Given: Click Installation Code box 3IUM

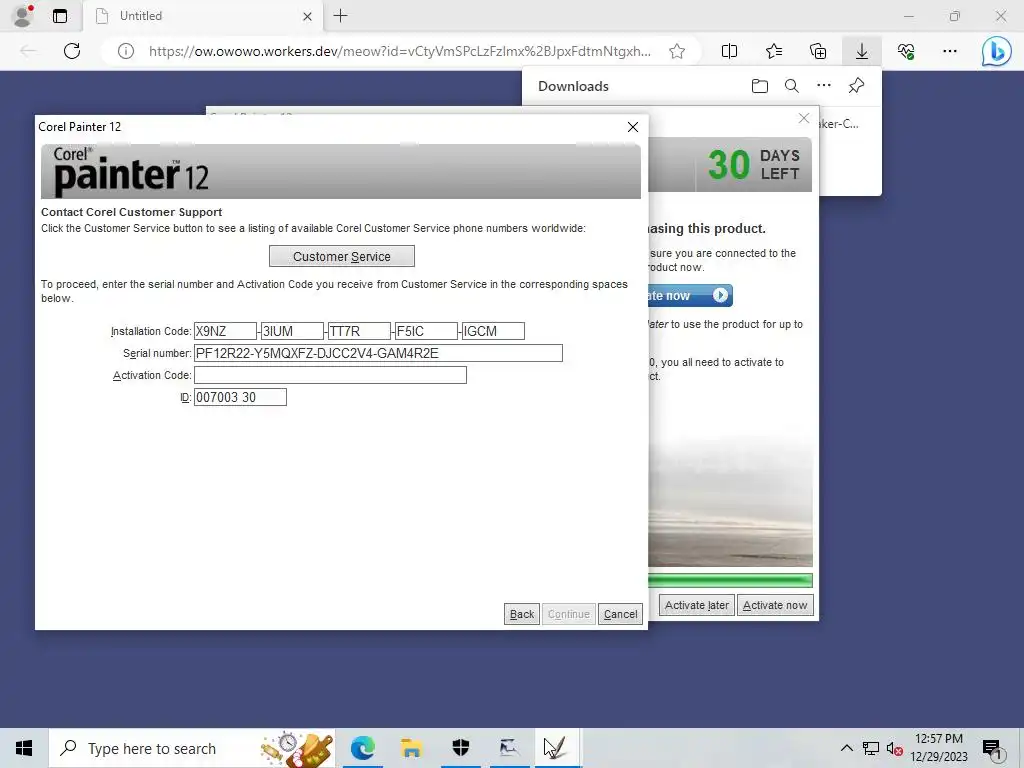Looking at the screenshot, I should pyautogui.click(x=293, y=331).
